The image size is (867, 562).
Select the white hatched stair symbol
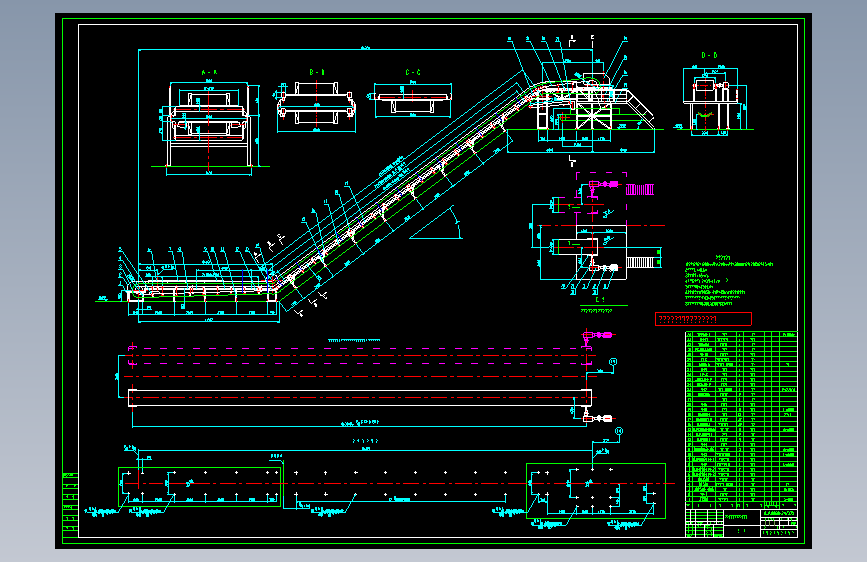point(641,262)
